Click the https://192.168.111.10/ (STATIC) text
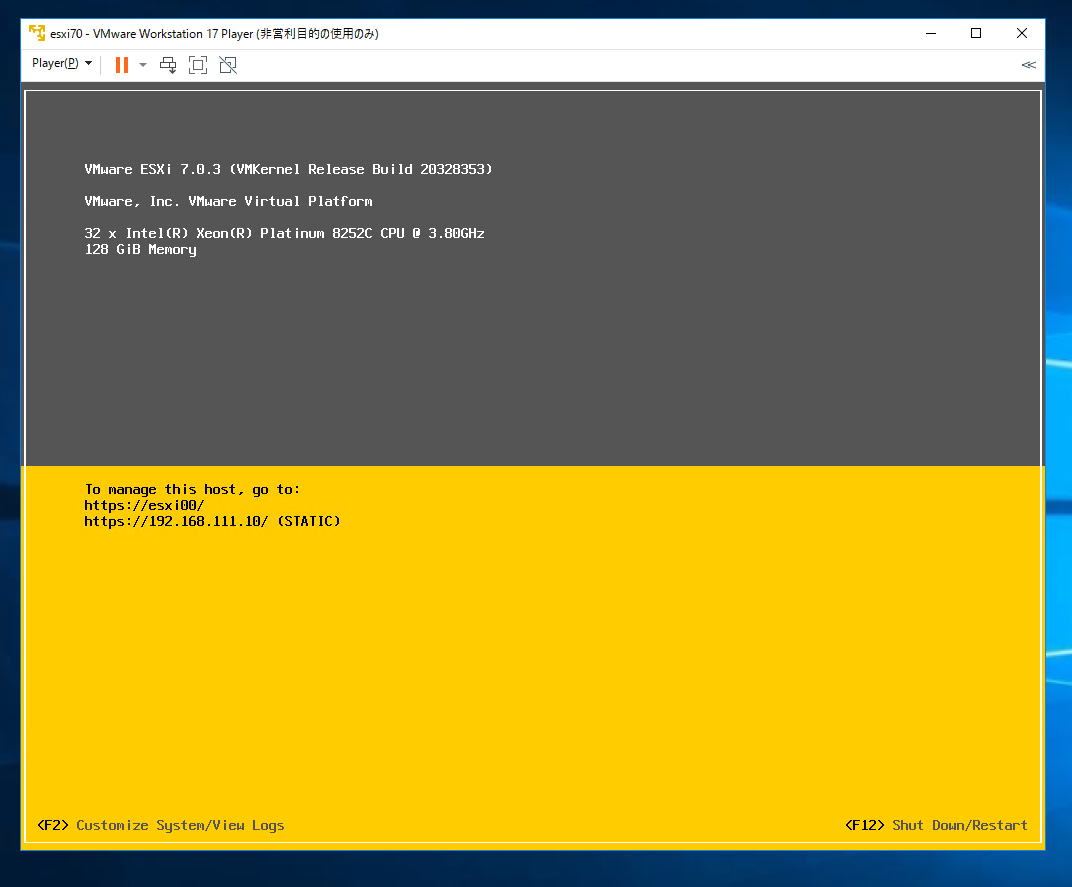The height and width of the screenshot is (887, 1072). point(212,521)
